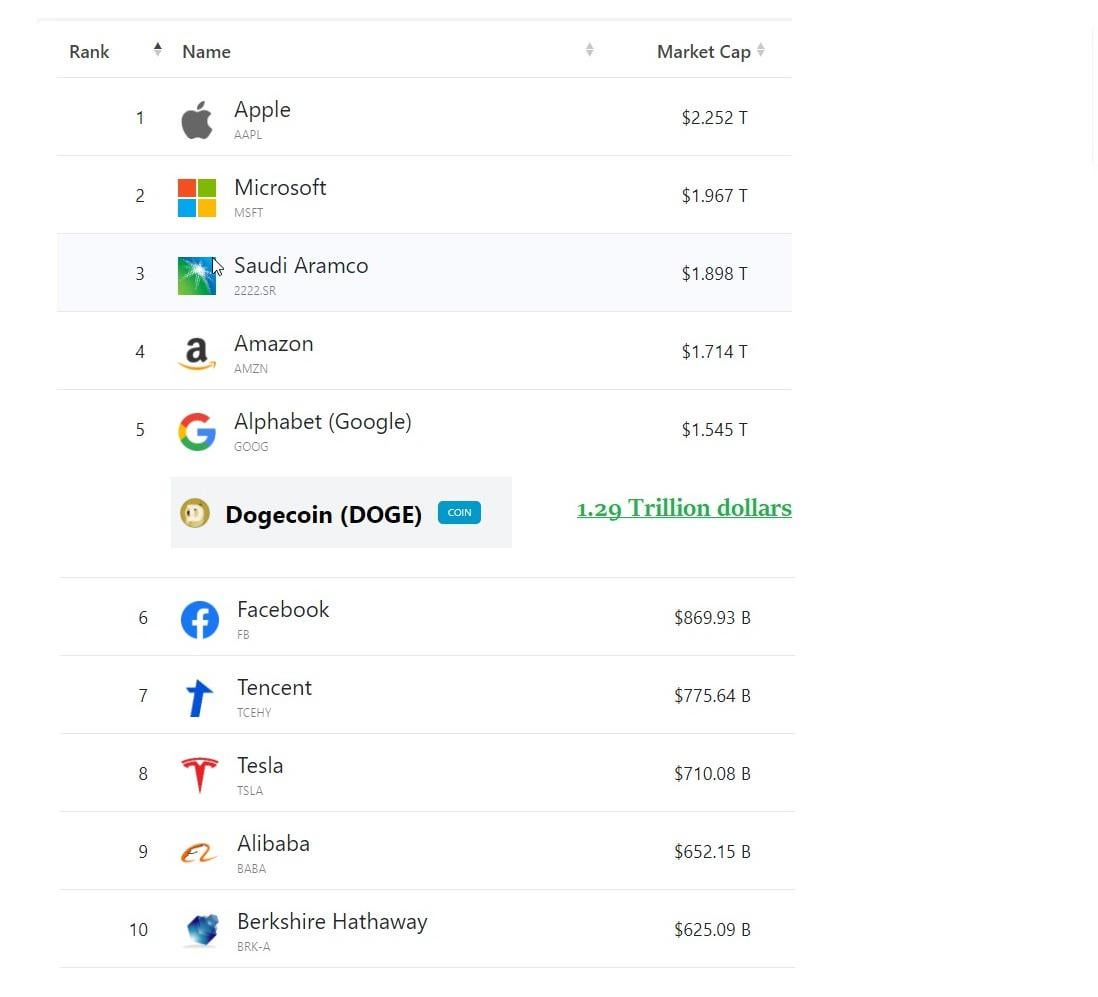Open the 1.29 Trillion dollars link
Screen dimensions: 1098x997
tap(684, 508)
